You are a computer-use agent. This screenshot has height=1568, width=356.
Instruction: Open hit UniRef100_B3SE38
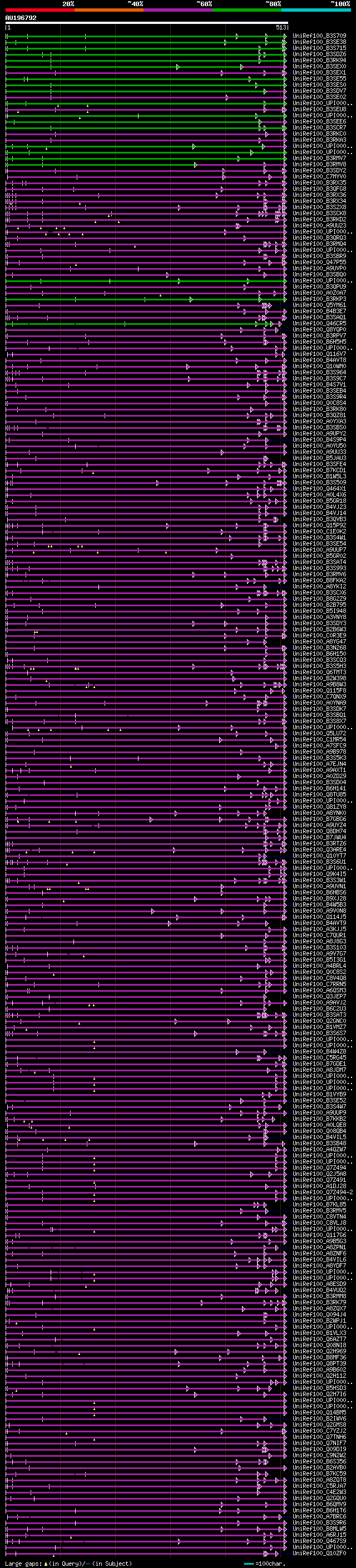319,42
